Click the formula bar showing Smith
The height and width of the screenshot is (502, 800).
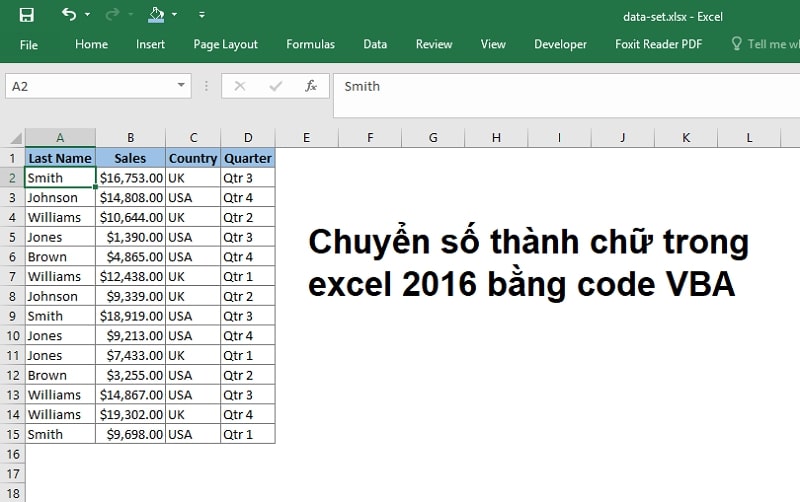[x=560, y=86]
